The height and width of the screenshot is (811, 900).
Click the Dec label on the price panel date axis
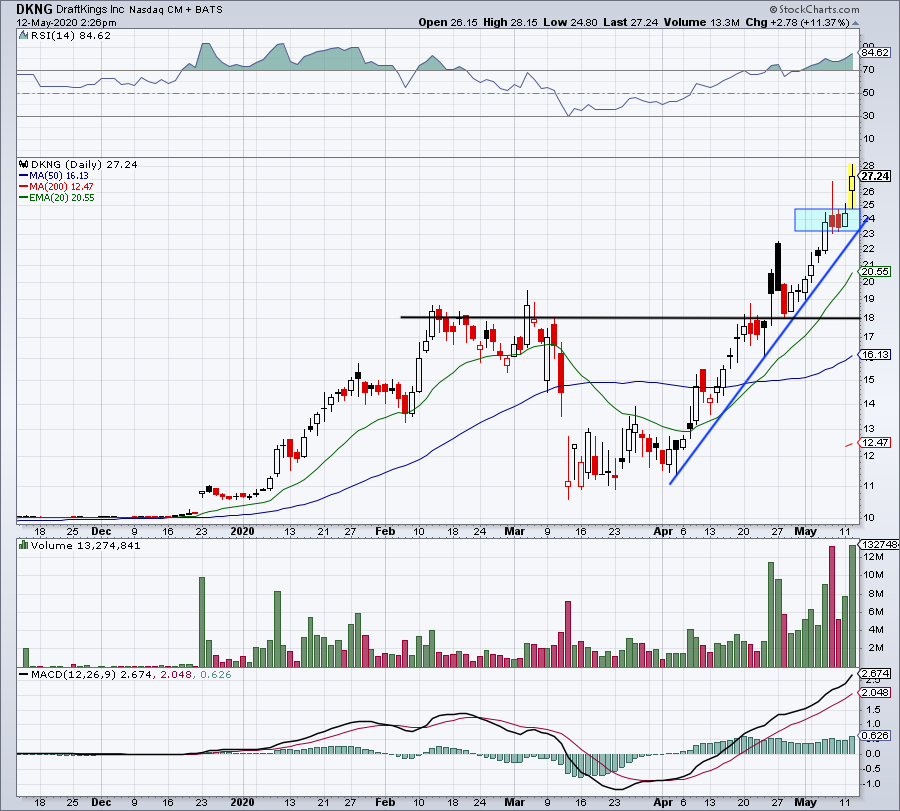click(101, 531)
